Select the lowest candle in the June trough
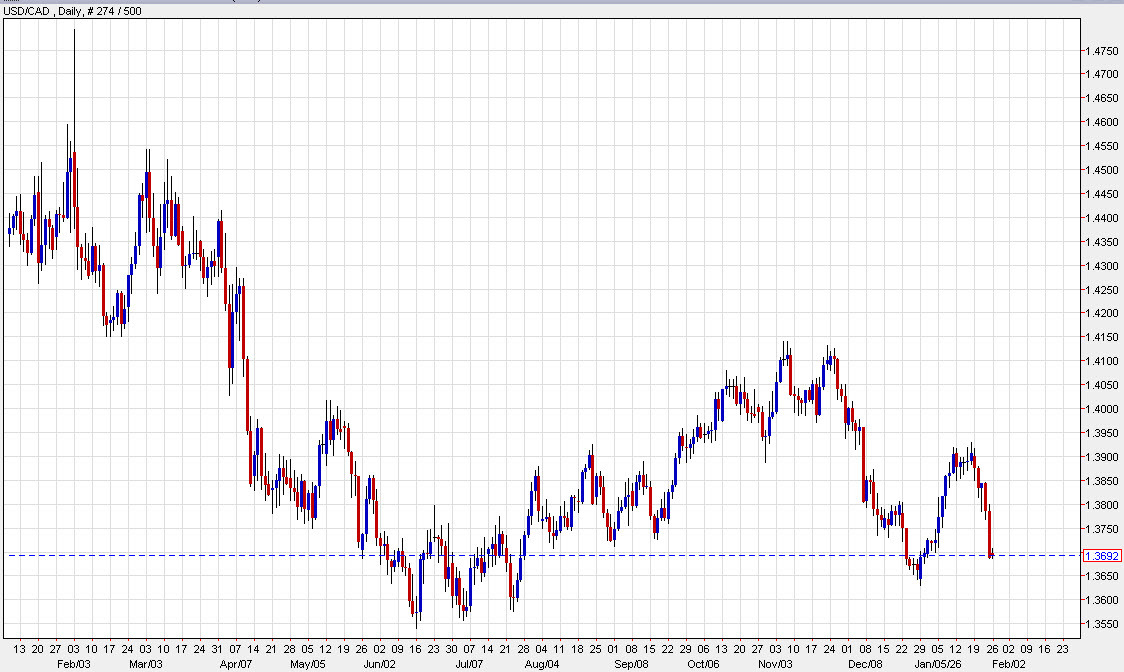This screenshot has width=1124, height=672. [418, 615]
